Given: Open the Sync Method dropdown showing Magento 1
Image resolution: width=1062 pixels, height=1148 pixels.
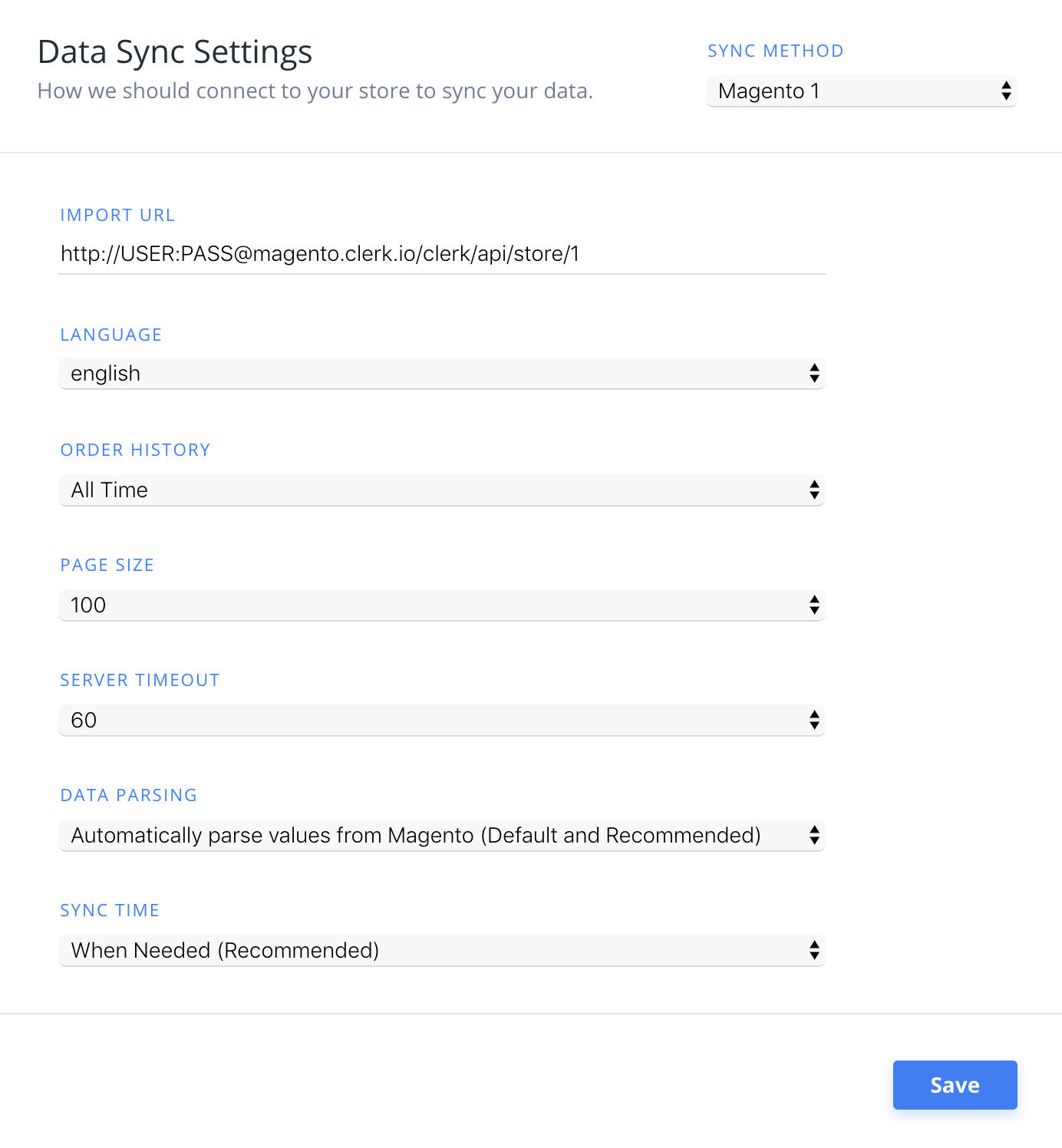Looking at the screenshot, I should [x=844, y=91].
